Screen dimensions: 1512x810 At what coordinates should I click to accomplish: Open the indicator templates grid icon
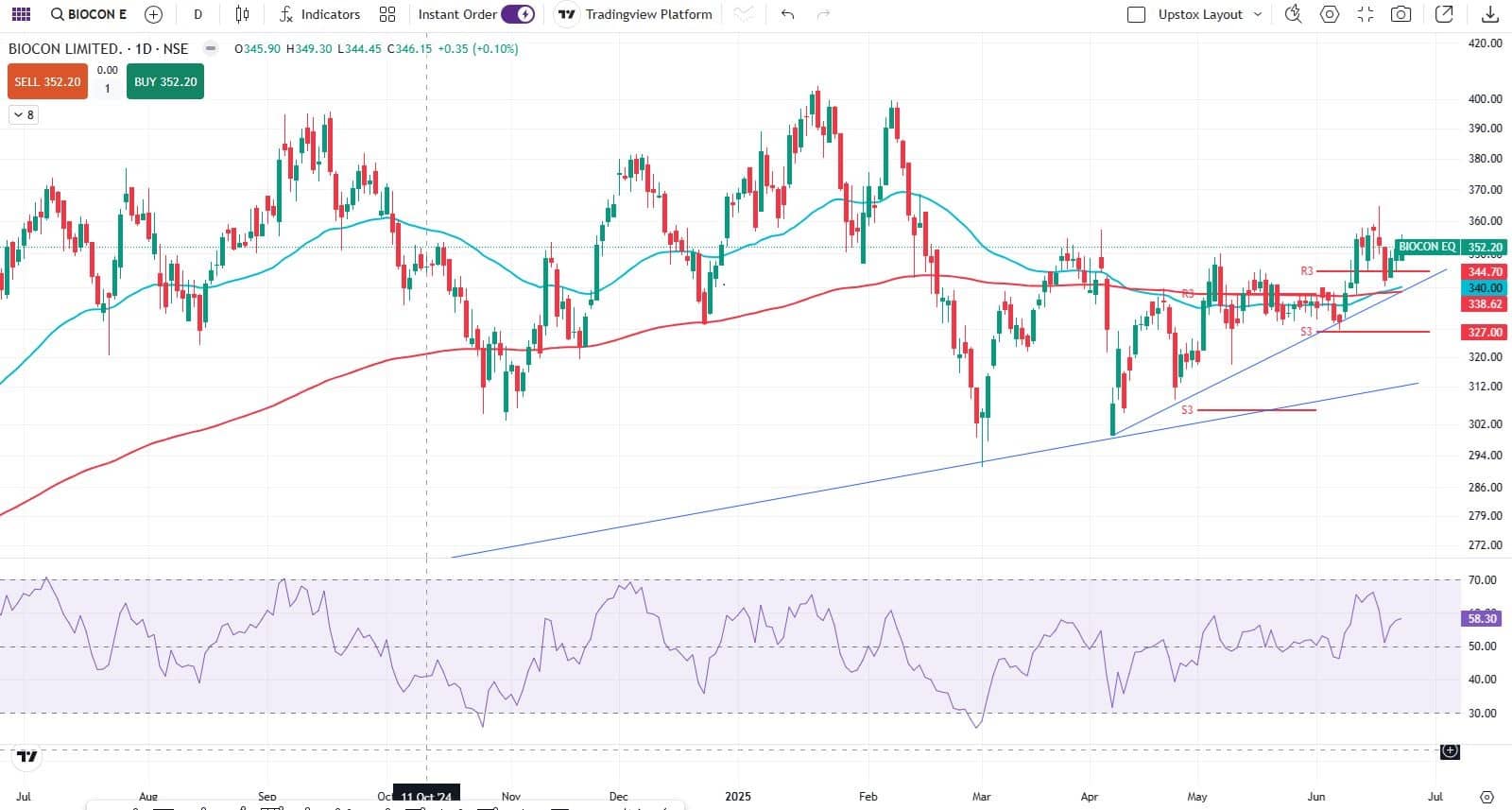pos(387,14)
